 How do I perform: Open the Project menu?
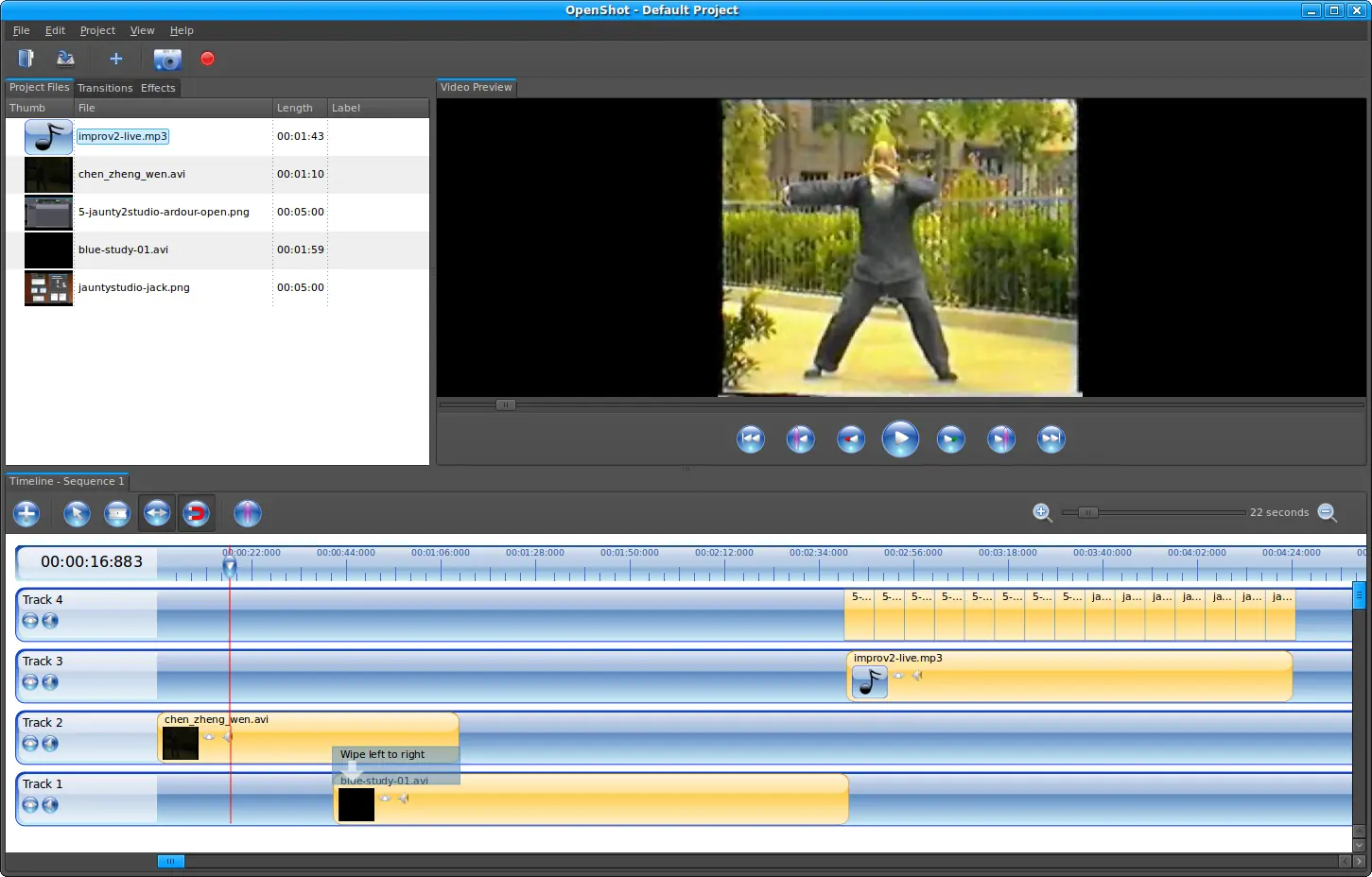97,30
